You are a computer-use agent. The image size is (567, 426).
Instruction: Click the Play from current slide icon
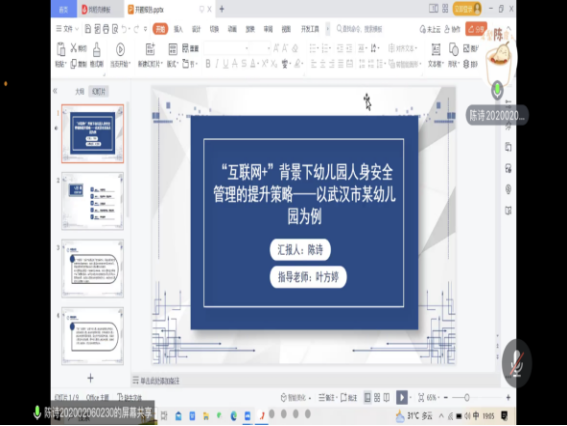tap(120, 50)
